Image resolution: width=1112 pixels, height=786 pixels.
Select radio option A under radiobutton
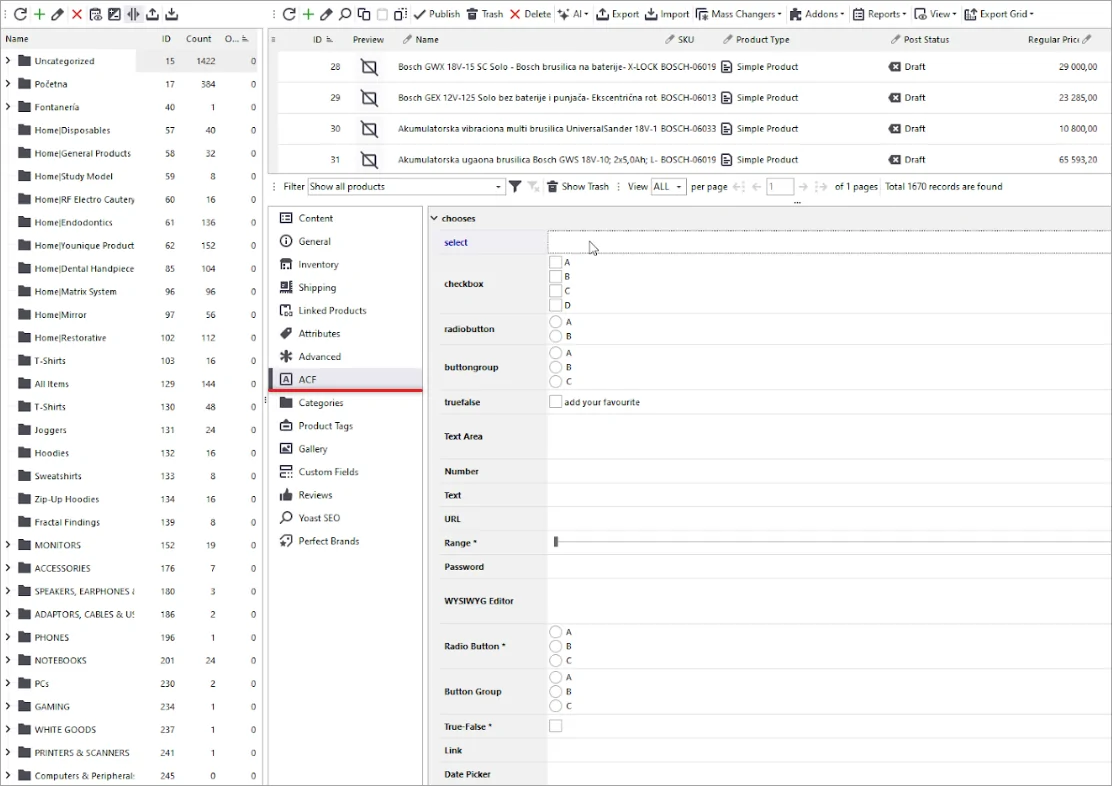[x=557, y=322]
